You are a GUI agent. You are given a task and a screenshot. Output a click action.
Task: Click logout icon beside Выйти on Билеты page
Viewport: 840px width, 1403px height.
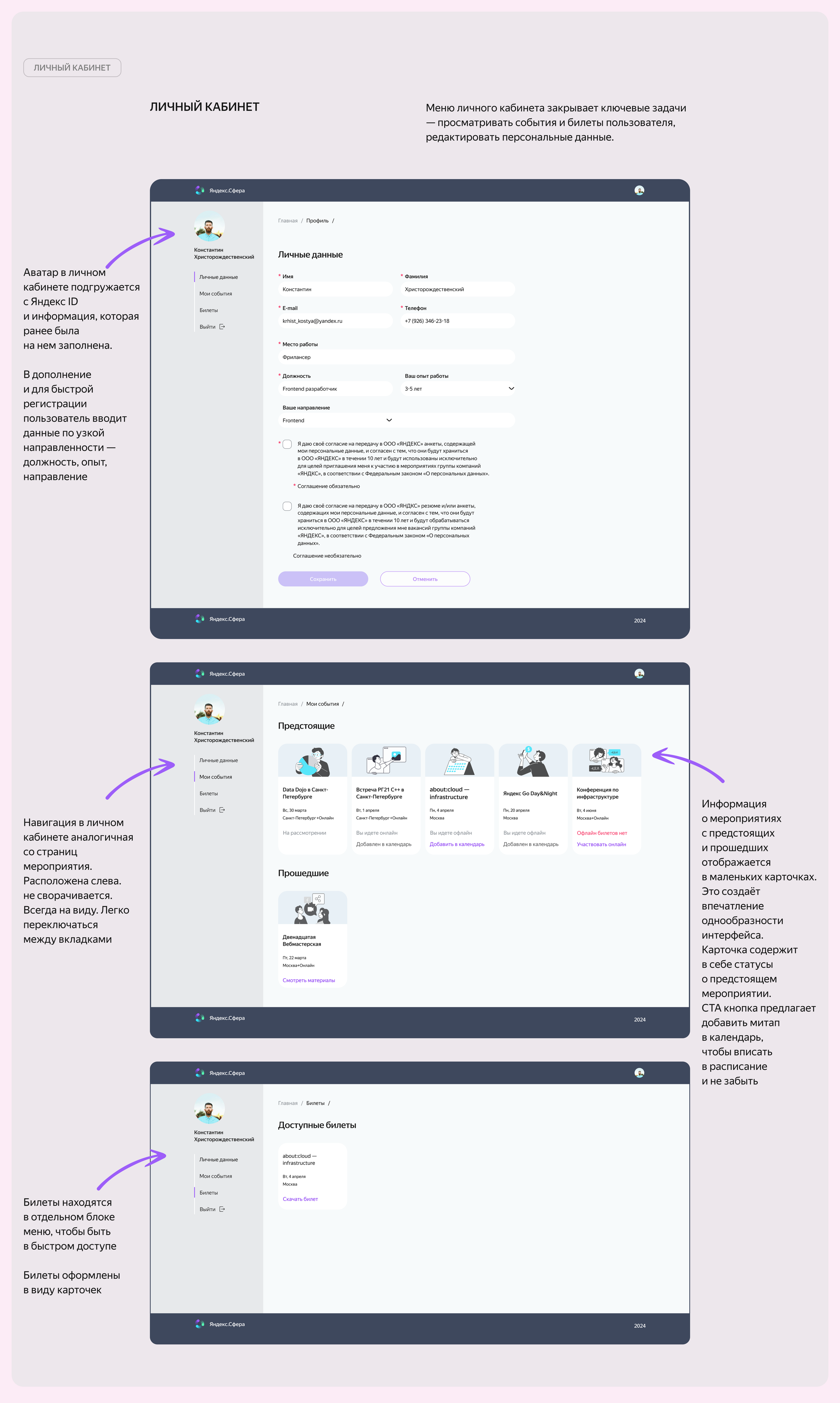pyautogui.click(x=222, y=1209)
